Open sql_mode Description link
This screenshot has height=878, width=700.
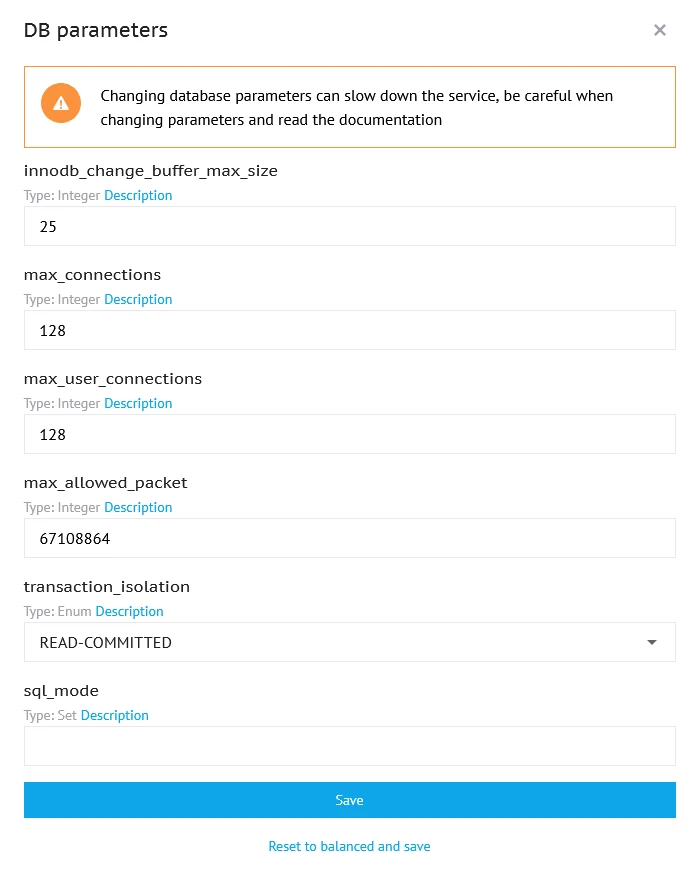pyautogui.click(x=114, y=716)
